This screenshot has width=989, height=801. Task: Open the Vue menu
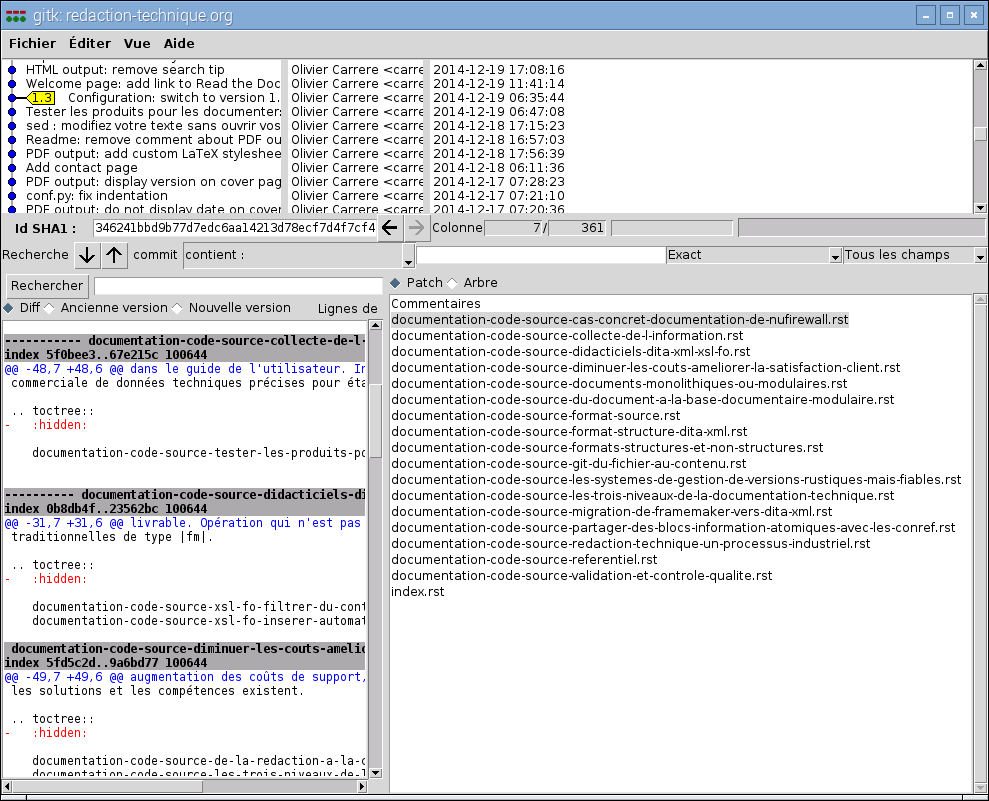point(137,44)
